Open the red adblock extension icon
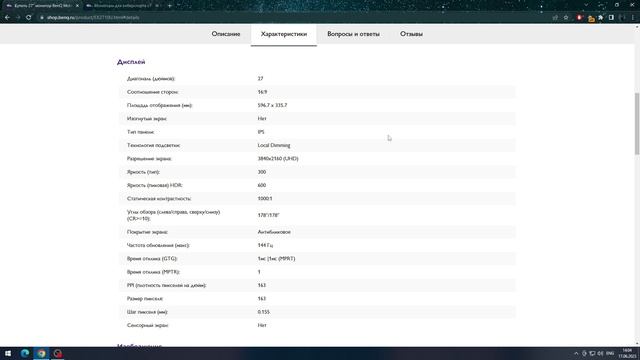This screenshot has width=640, height=360. [x=580, y=18]
